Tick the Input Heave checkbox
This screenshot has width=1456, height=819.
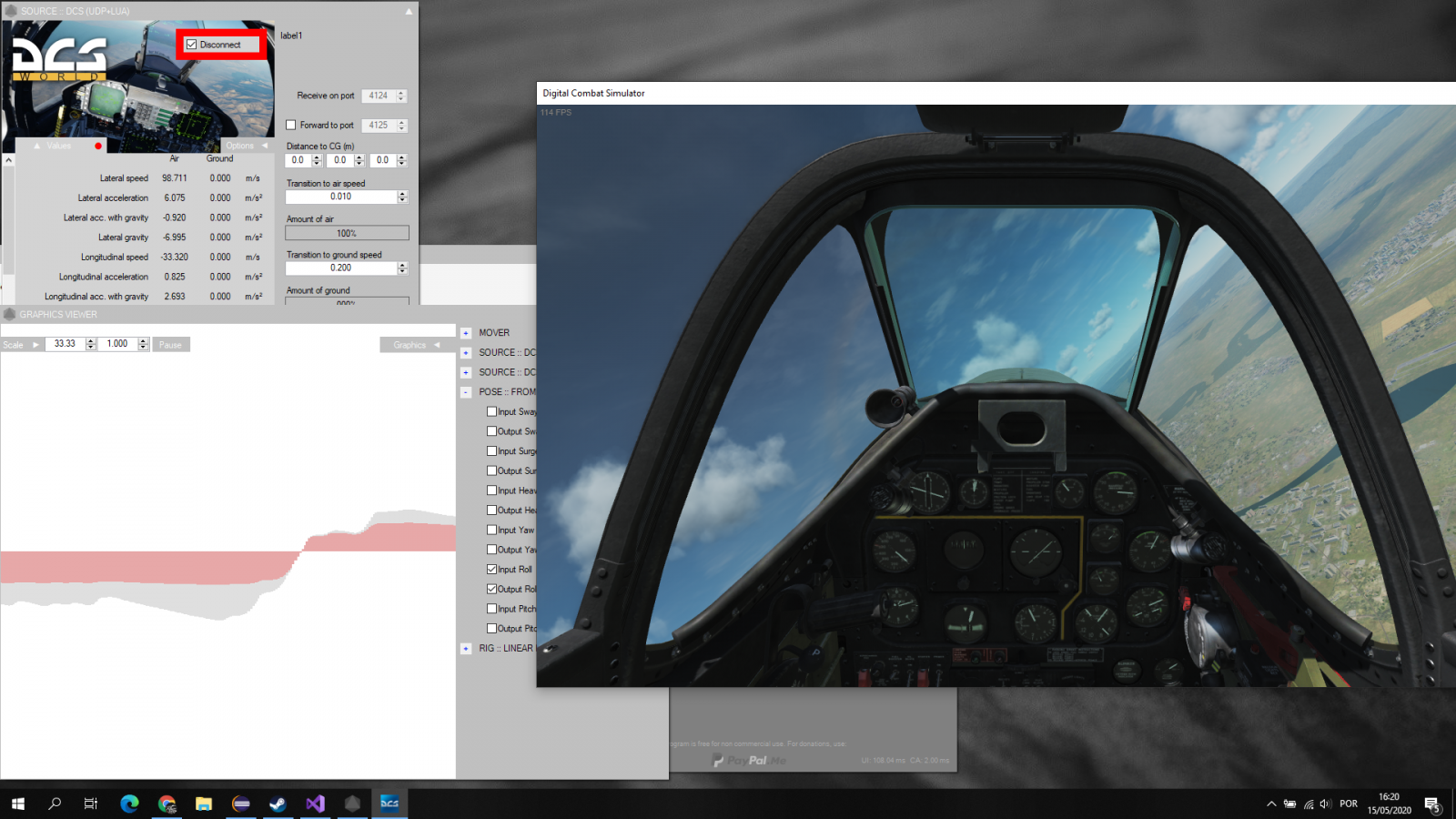(x=491, y=490)
